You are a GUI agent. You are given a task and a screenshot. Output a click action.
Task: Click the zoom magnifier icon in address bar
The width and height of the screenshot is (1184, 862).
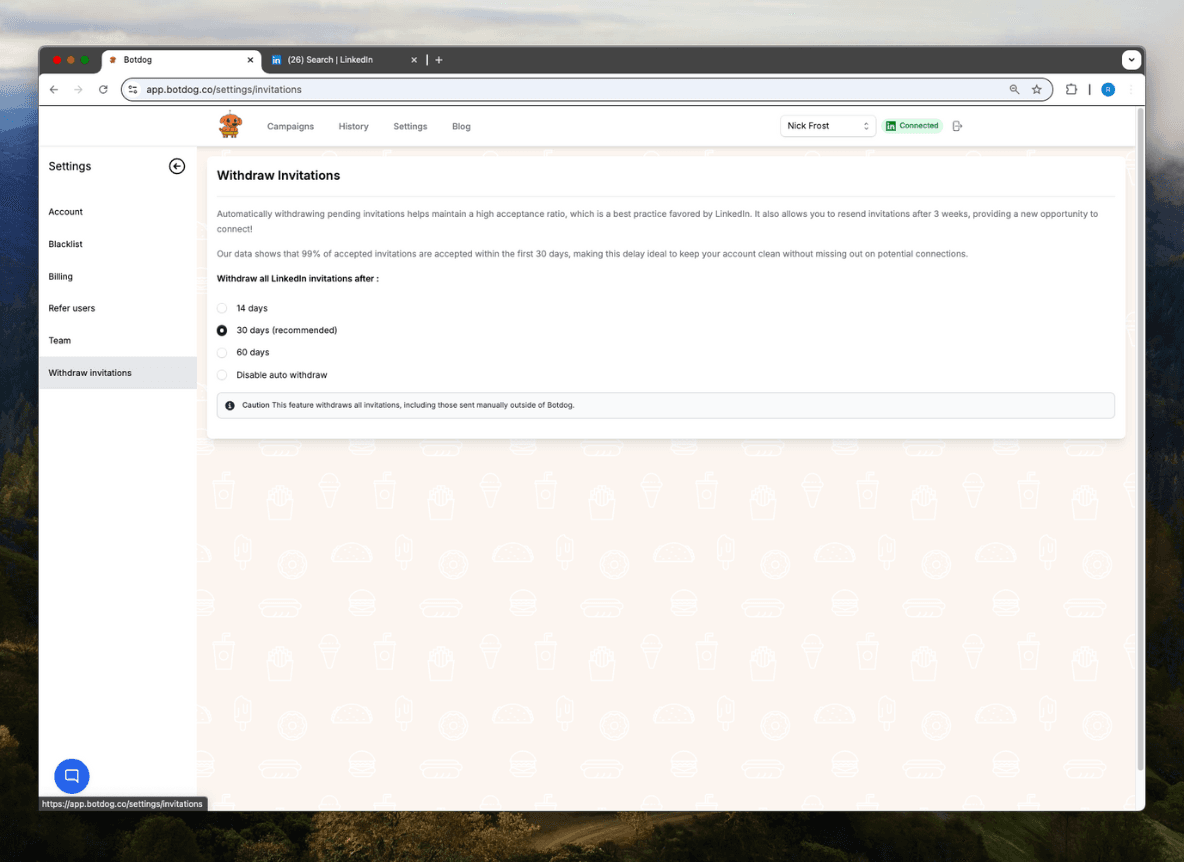pos(1014,89)
